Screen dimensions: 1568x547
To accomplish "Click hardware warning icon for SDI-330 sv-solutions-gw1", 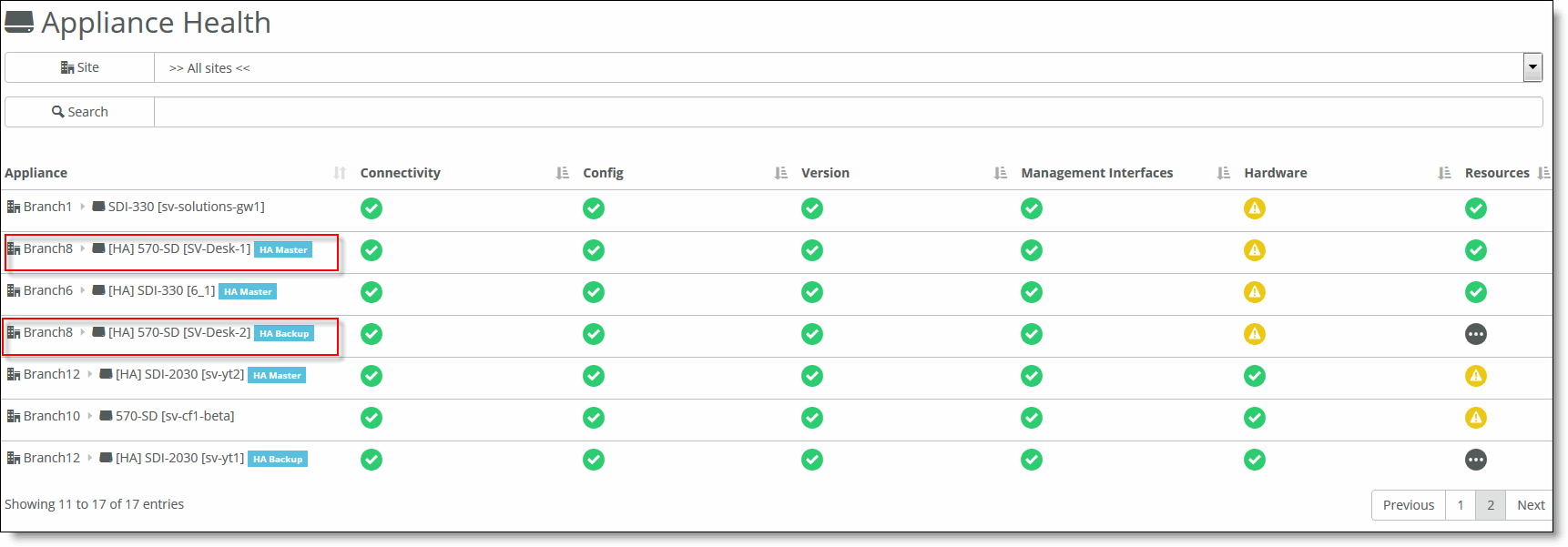I will click(x=1254, y=208).
